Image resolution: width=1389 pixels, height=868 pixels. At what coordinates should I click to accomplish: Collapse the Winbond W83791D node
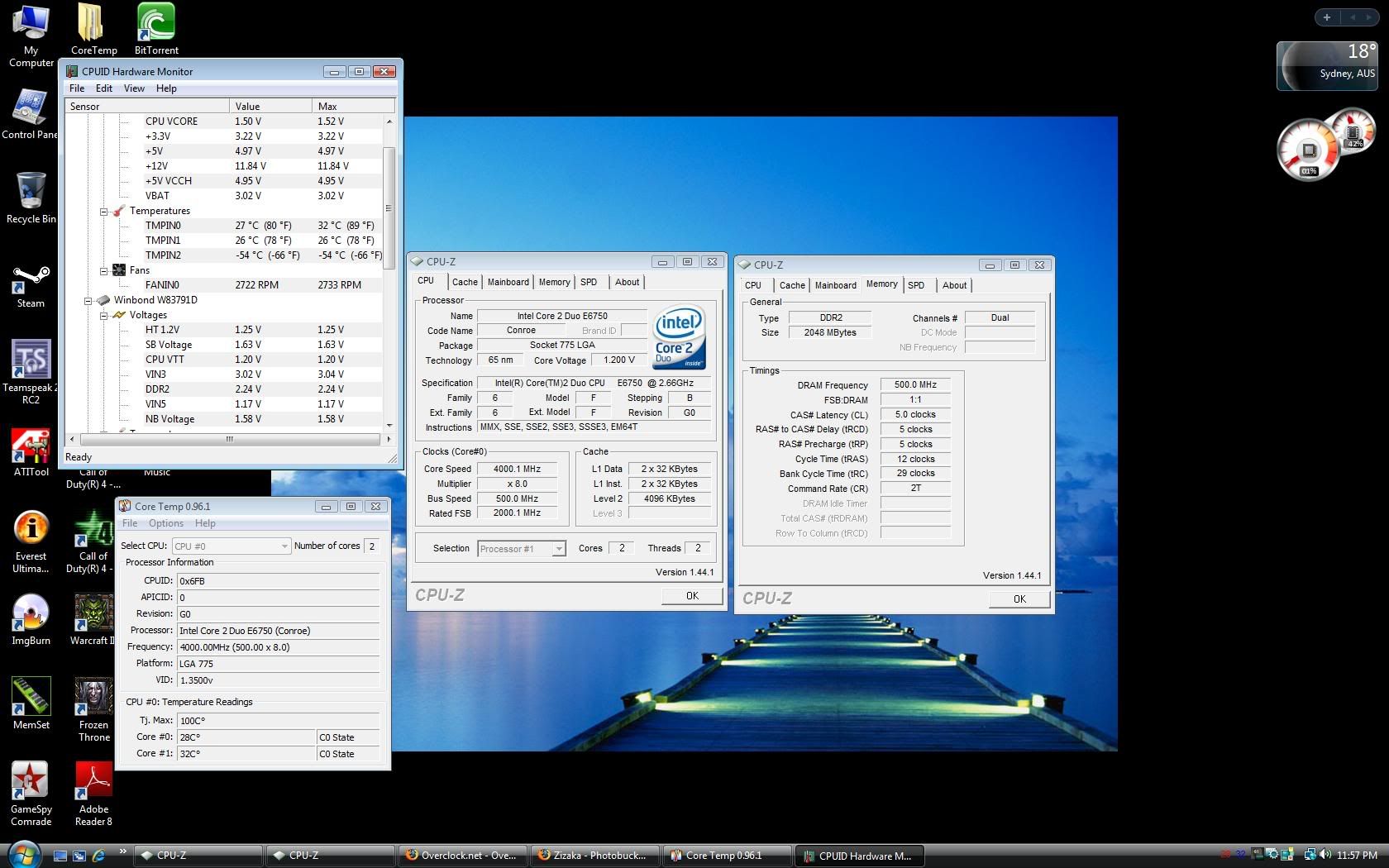(88, 300)
